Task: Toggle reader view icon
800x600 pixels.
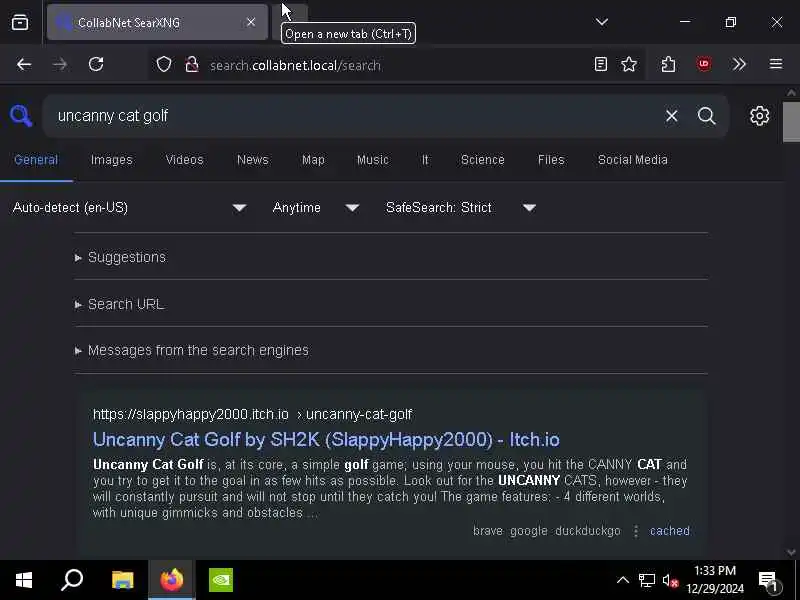Action: [x=601, y=64]
